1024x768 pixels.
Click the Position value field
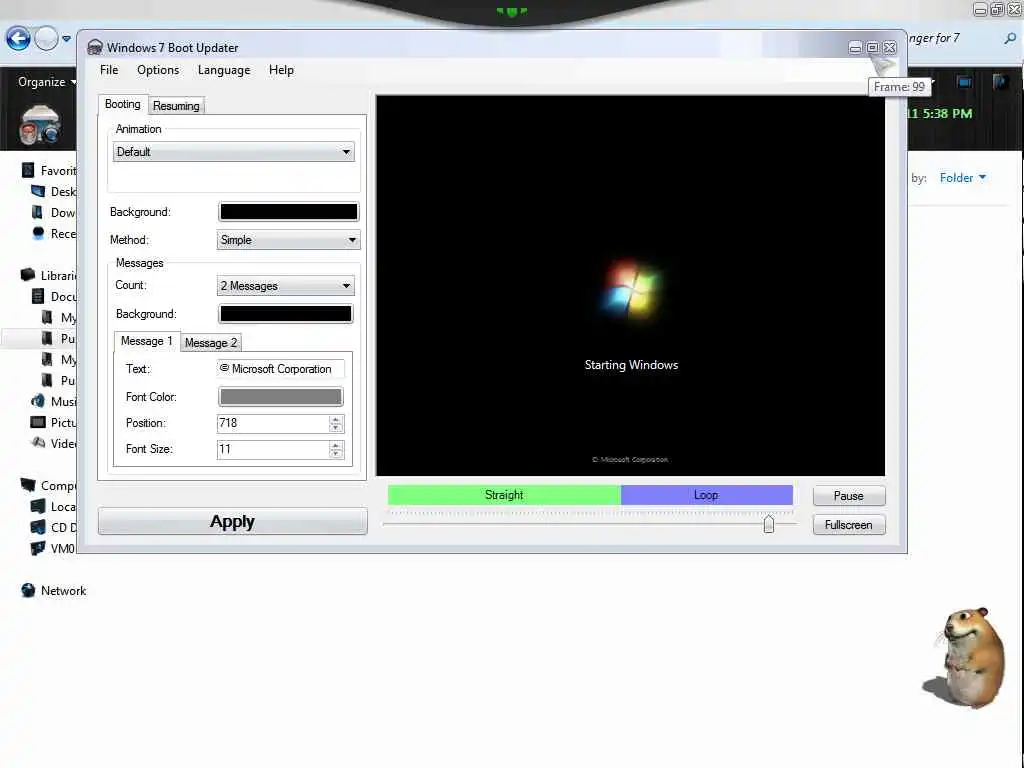(273, 423)
